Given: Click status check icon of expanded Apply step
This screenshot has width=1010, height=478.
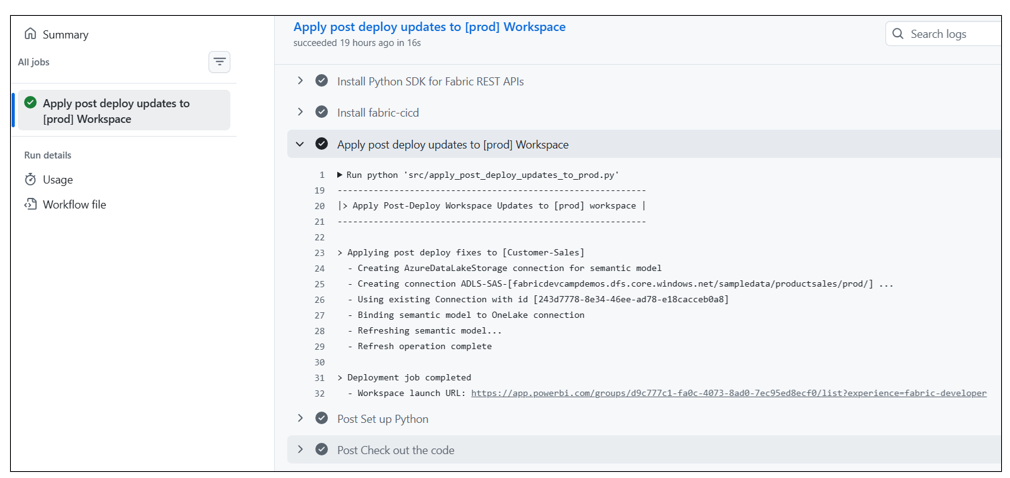Looking at the screenshot, I should (321, 144).
